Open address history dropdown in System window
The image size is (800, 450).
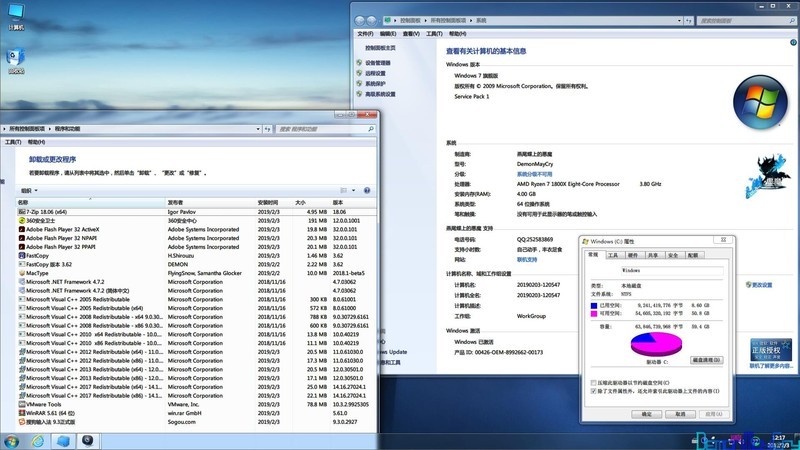679,20
